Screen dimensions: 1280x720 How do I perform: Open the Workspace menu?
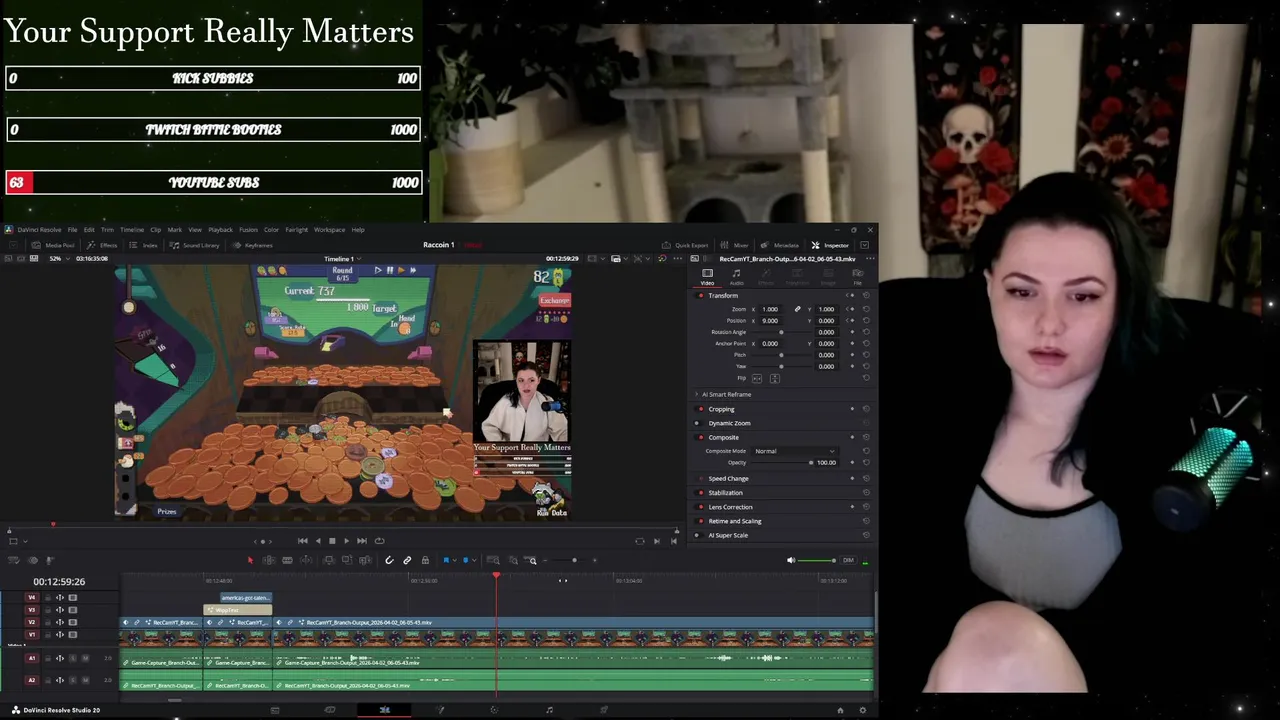tap(329, 229)
